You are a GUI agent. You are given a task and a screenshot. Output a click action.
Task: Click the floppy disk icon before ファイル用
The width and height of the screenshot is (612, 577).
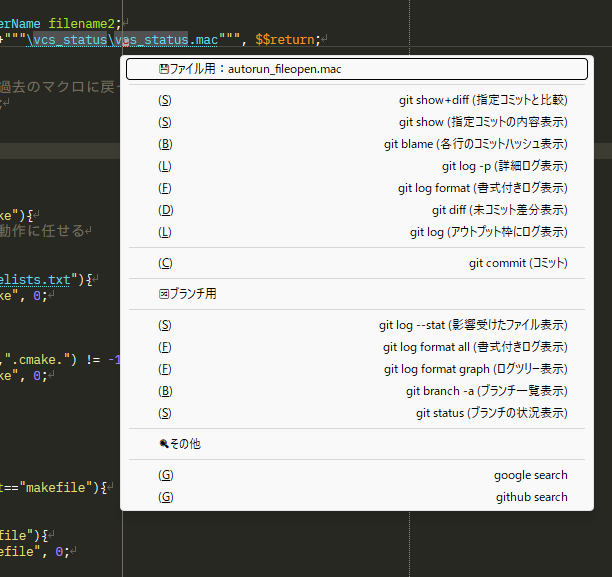(x=164, y=69)
